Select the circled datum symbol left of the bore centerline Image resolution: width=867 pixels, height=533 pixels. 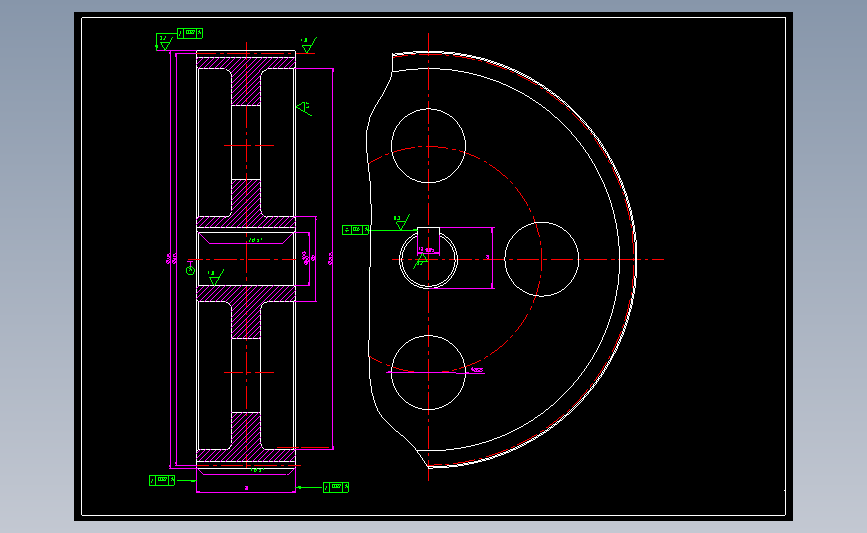pyautogui.click(x=190, y=270)
